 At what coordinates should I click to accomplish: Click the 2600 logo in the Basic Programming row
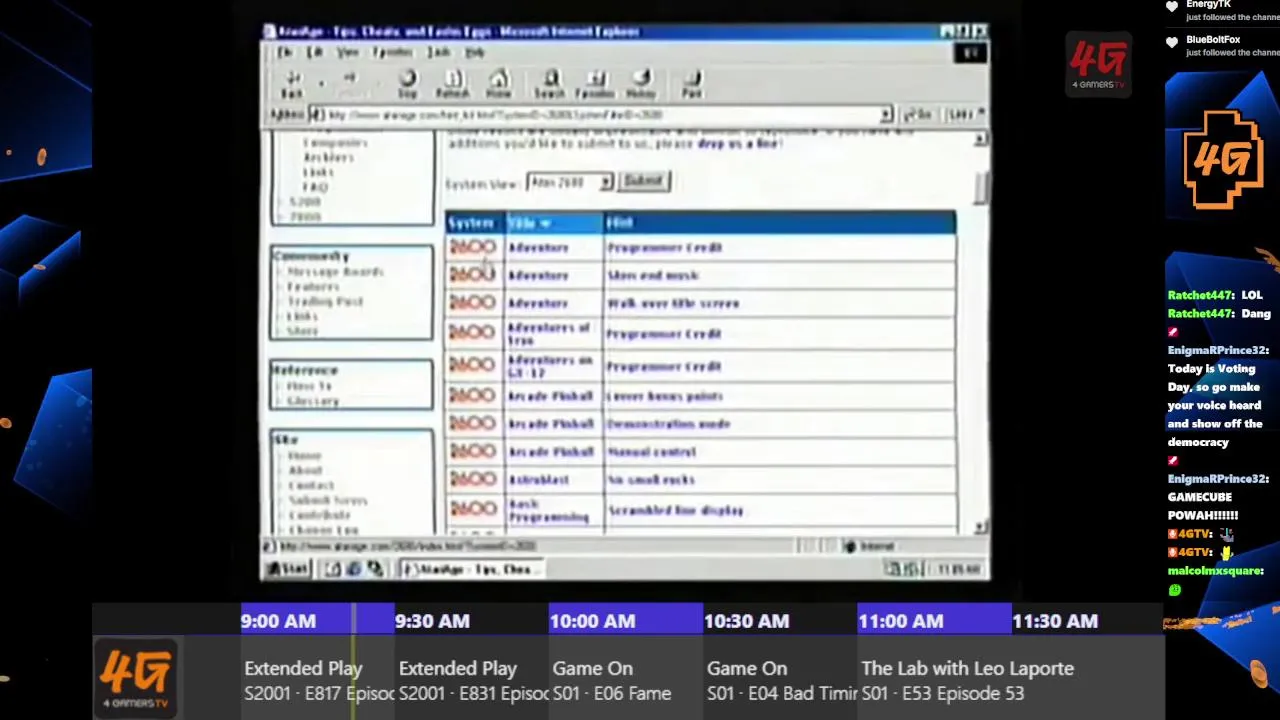coord(472,509)
